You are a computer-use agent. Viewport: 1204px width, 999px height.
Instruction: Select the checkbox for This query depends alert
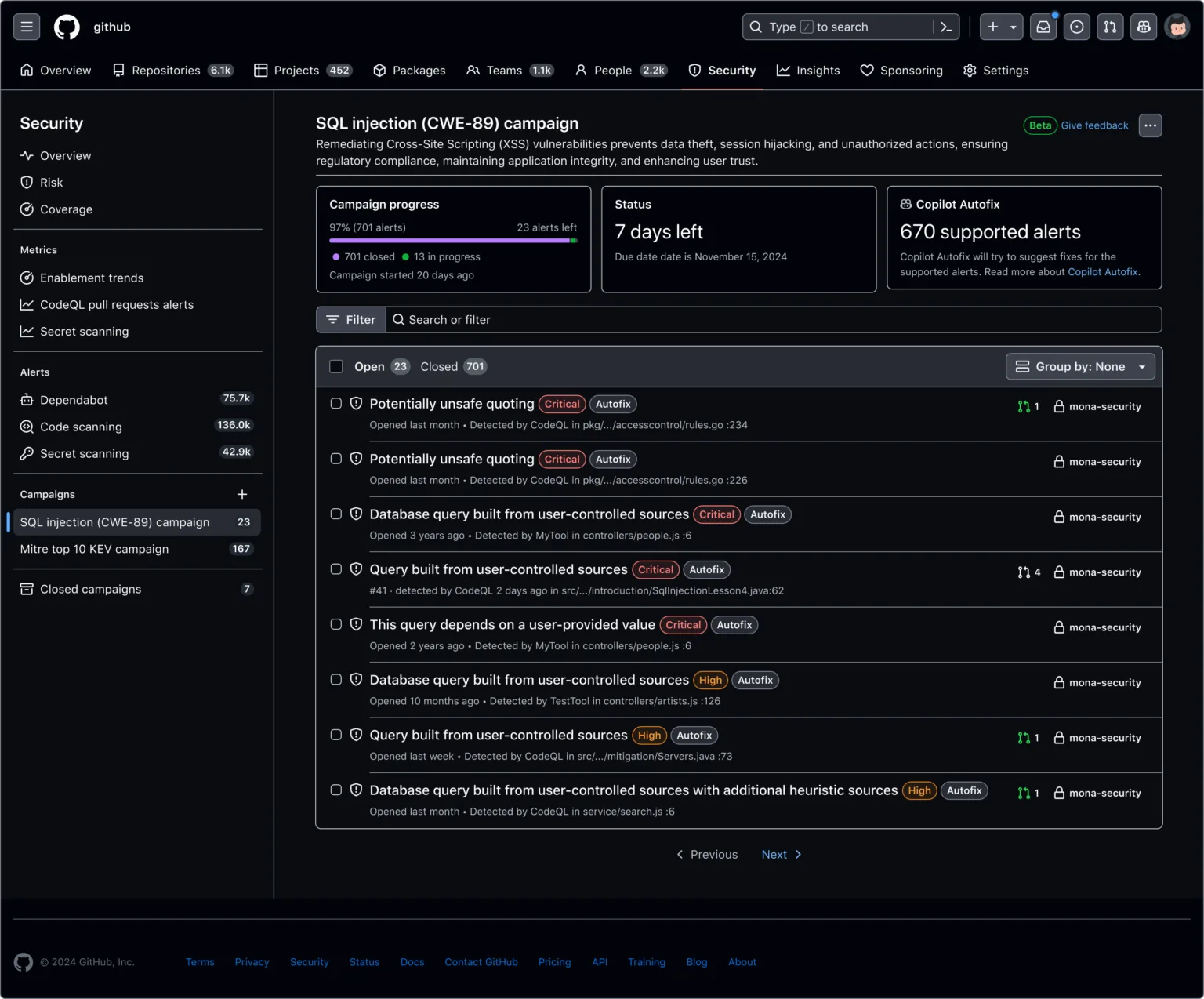point(336,625)
